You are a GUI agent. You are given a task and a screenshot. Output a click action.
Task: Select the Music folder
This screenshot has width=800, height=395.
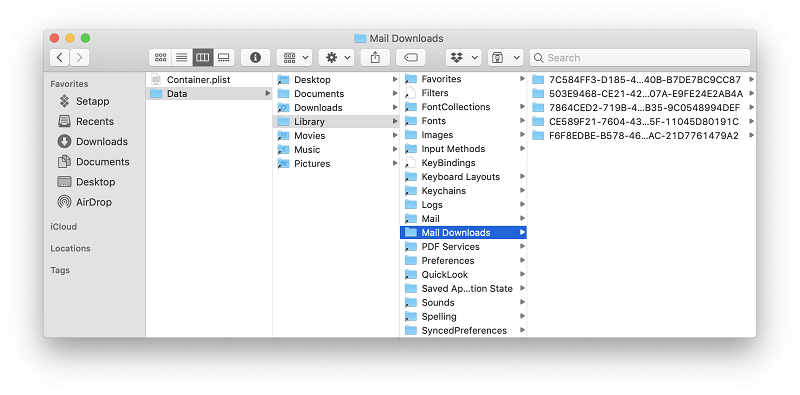[x=336, y=150]
